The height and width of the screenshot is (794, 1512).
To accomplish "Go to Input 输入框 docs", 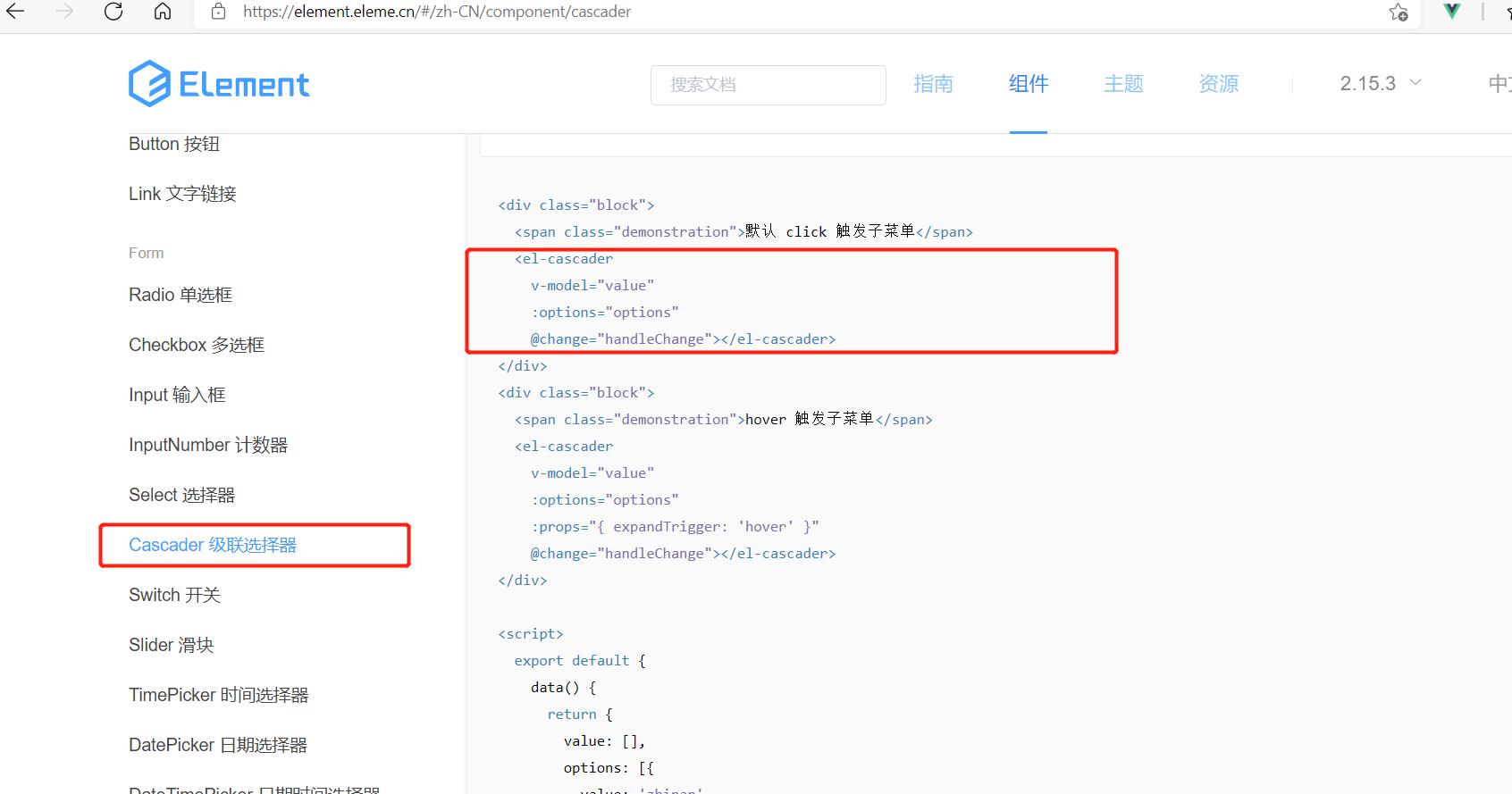I will 177,395.
